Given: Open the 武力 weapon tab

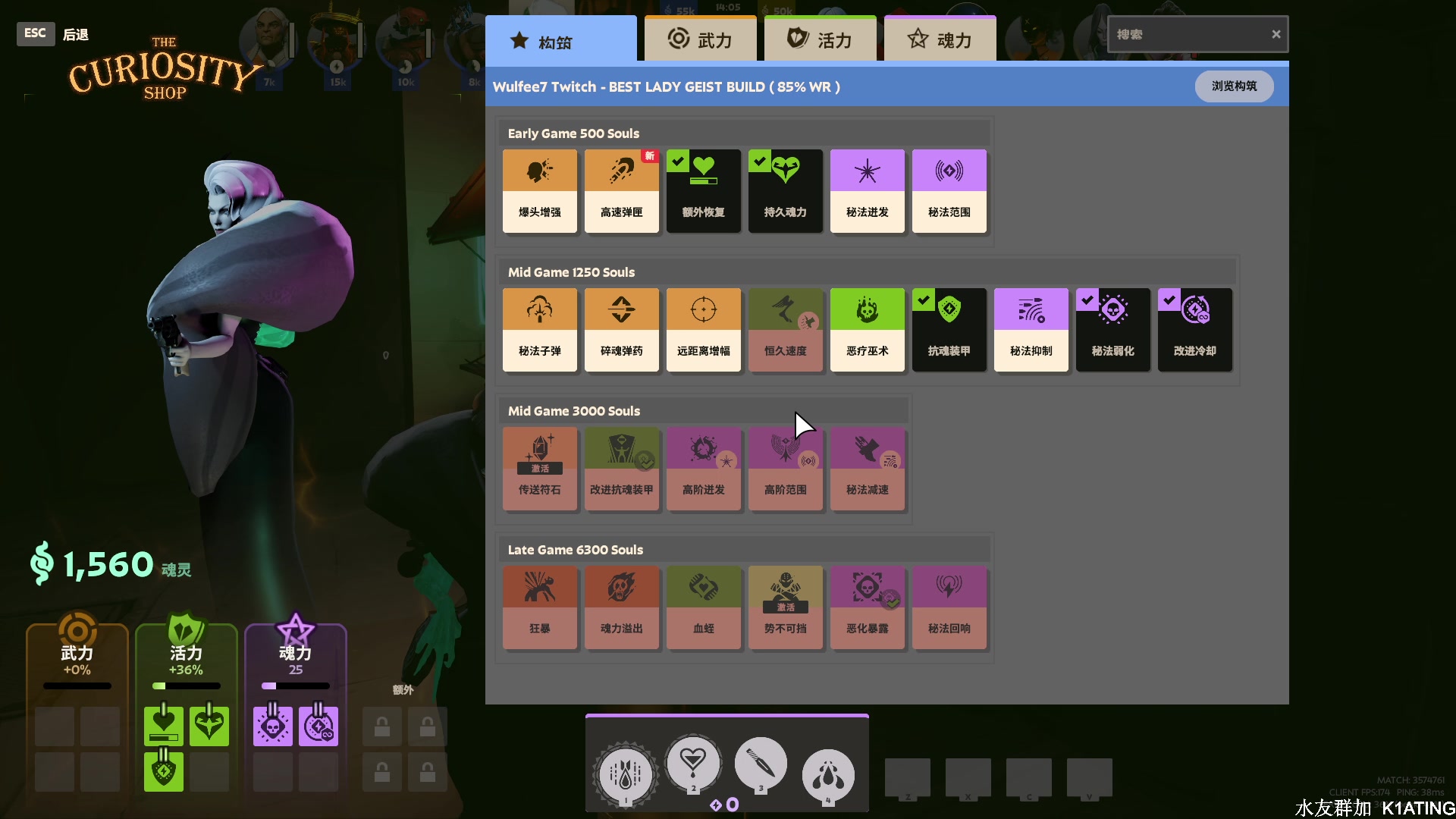Looking at the screenshot, I should coord(700,39).
